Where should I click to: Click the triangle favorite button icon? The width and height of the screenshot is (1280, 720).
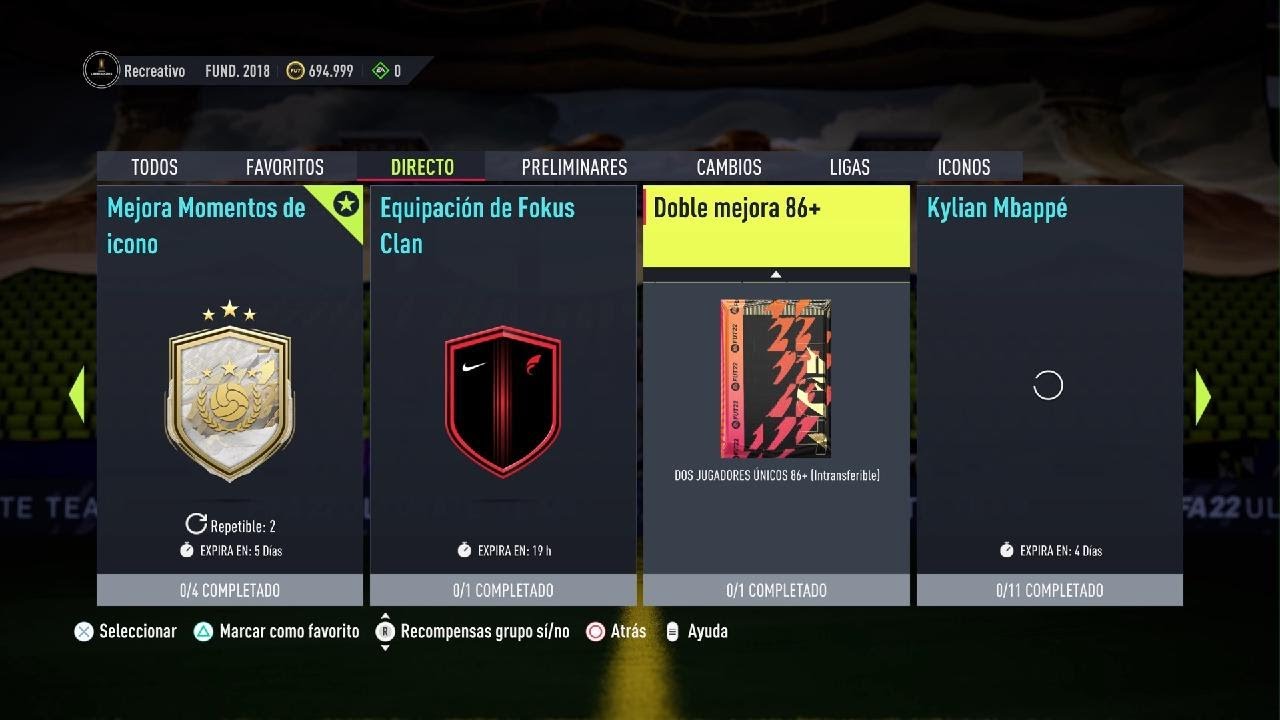pos(204,632)
